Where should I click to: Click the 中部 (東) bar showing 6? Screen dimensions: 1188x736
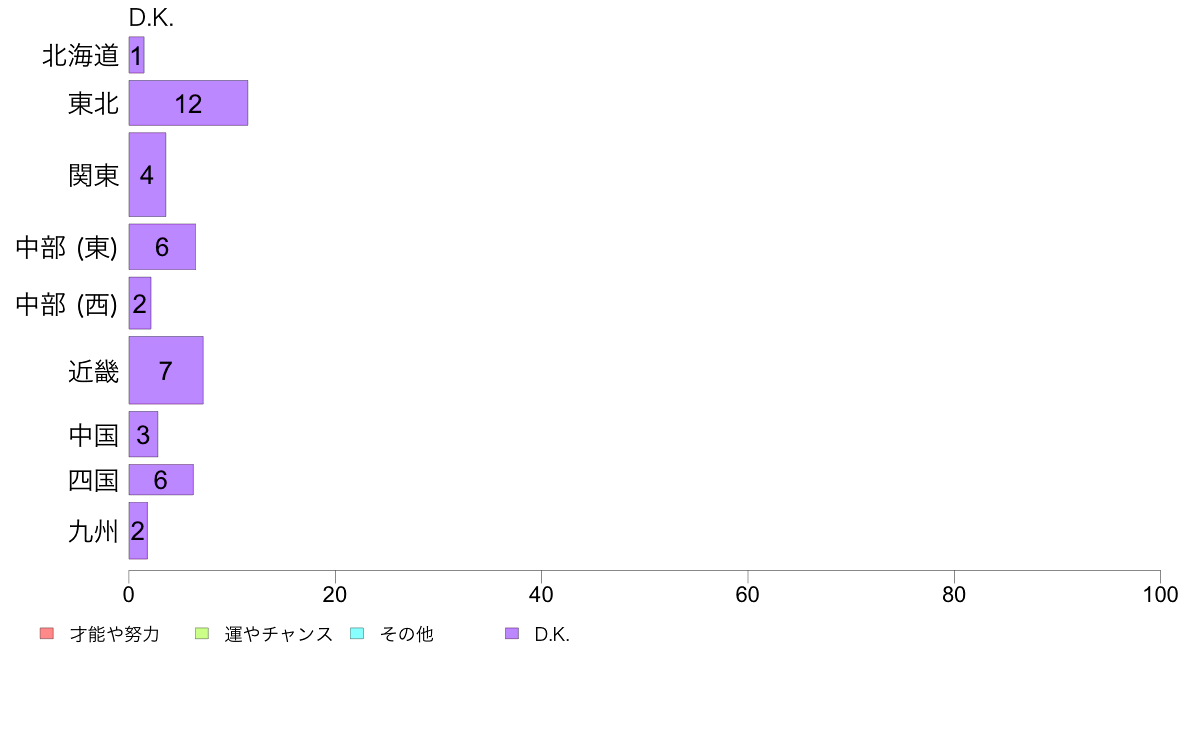tap(162, 247)
